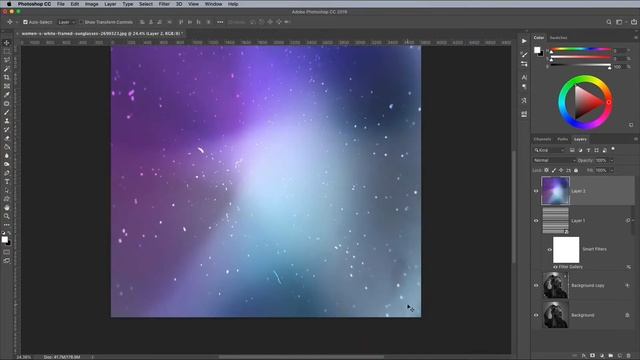Screen dimensions: 640x360
Task: Click the new group folder icon
Action: point(611,356)
